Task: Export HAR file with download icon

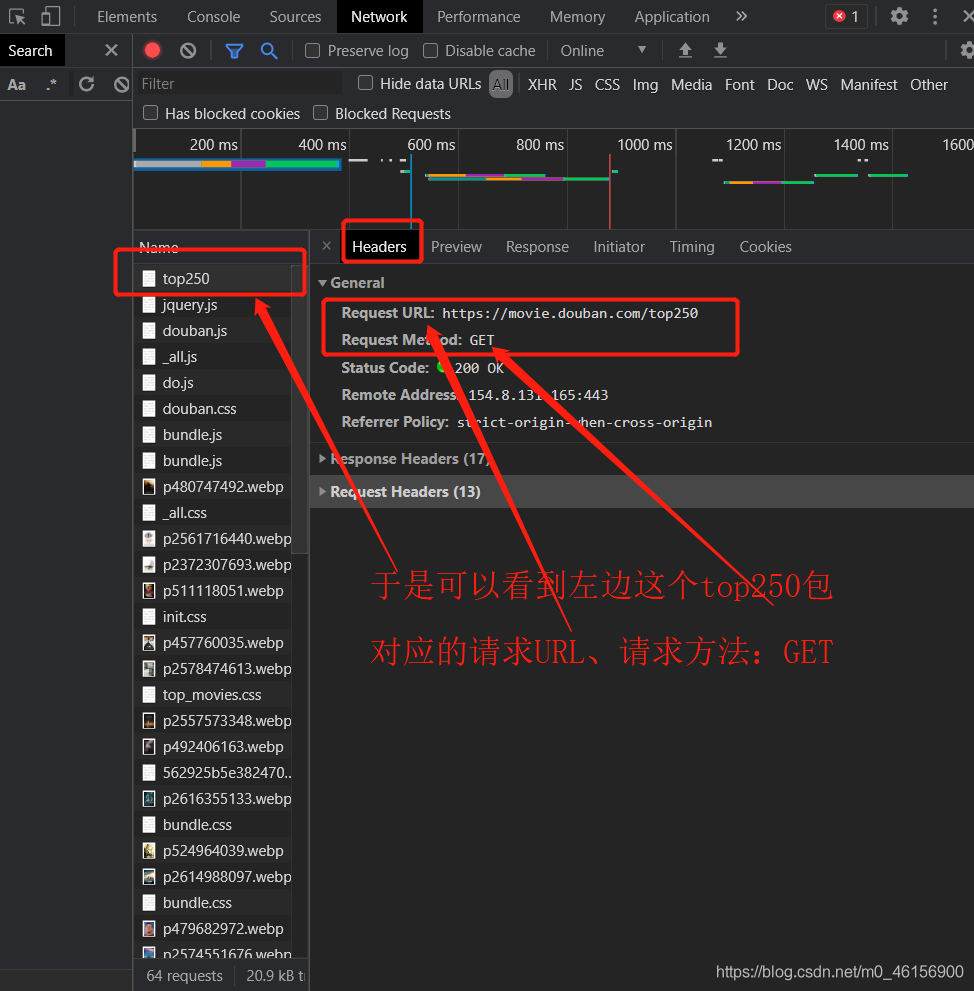Action: click(x=720, y=50)
